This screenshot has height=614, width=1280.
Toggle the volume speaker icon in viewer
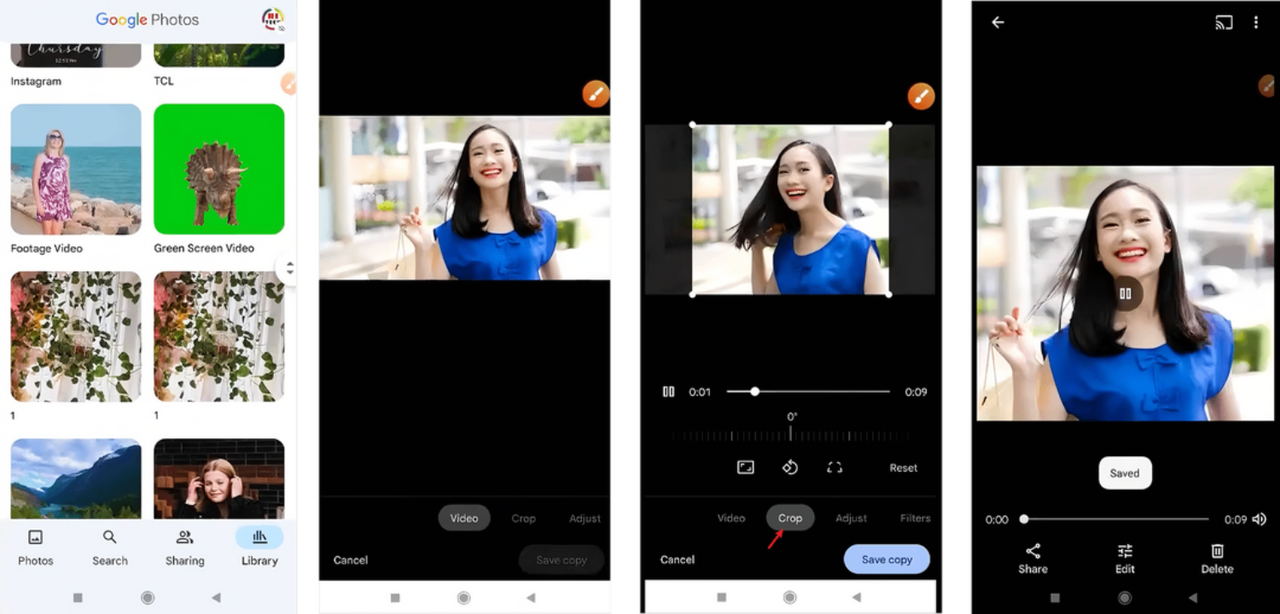pos(1259,519)
